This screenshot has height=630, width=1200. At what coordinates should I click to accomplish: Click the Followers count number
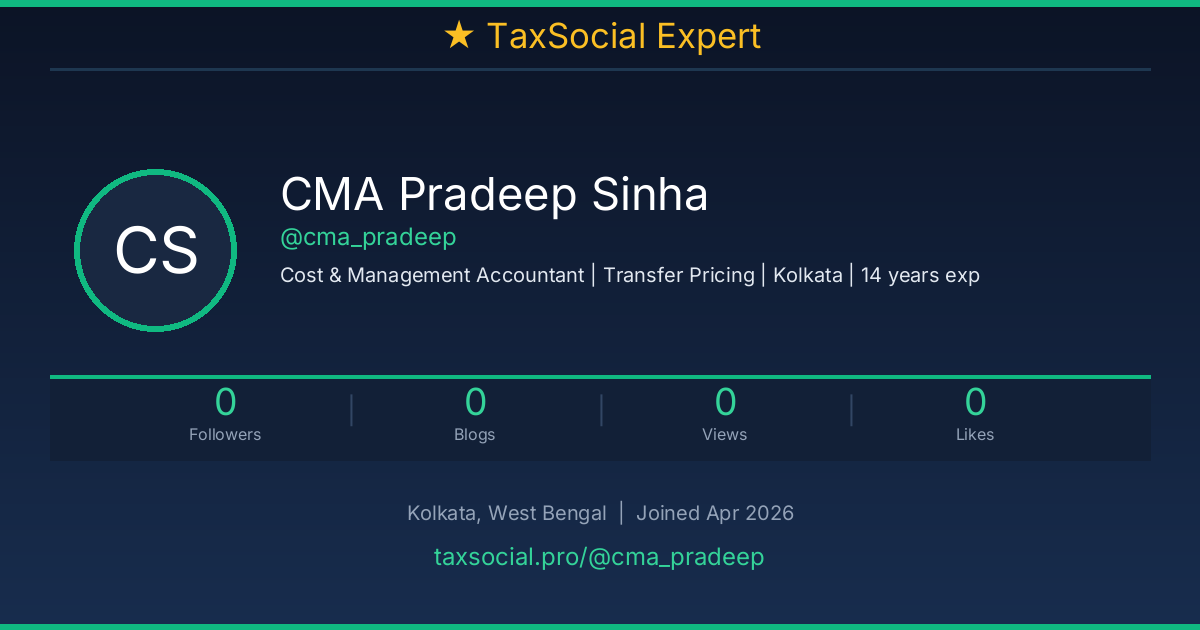[225, 402]
